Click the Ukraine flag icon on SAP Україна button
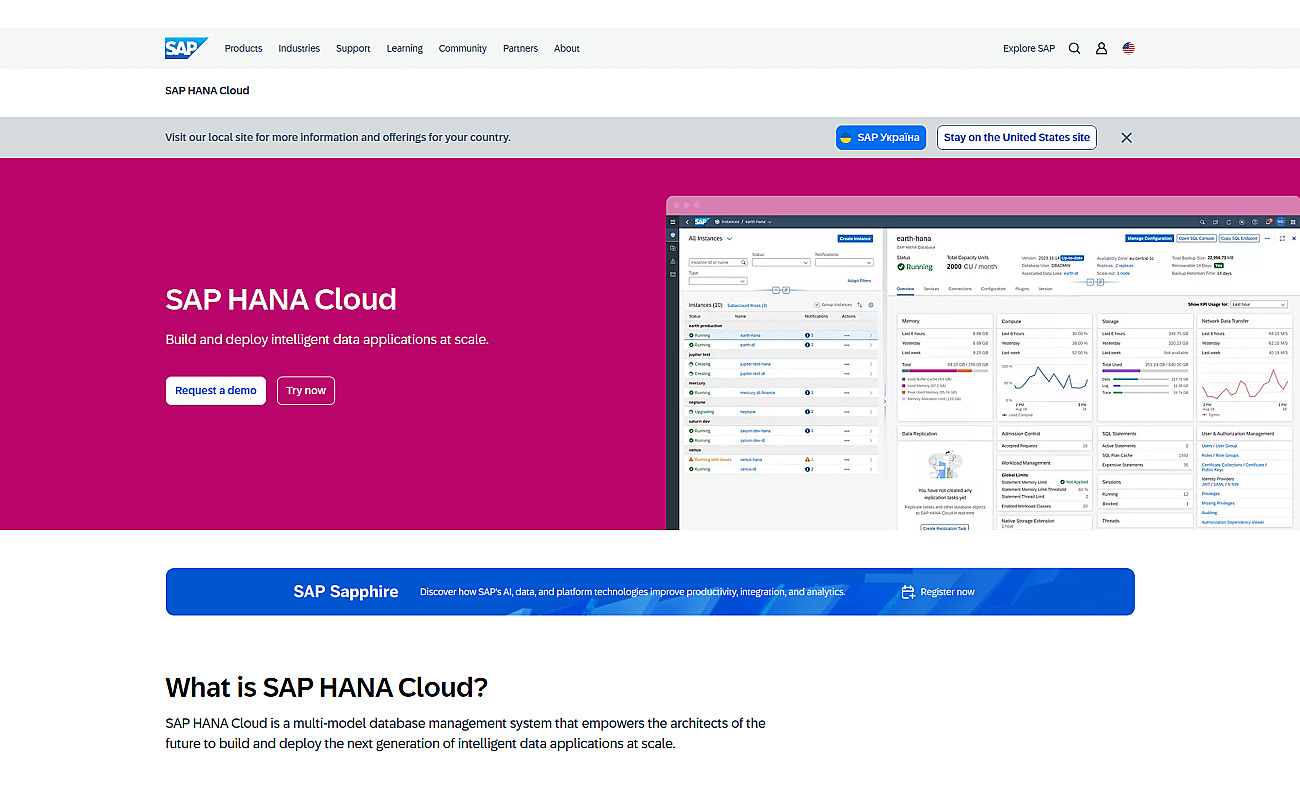1300x788 pixels. pos(846,138)
